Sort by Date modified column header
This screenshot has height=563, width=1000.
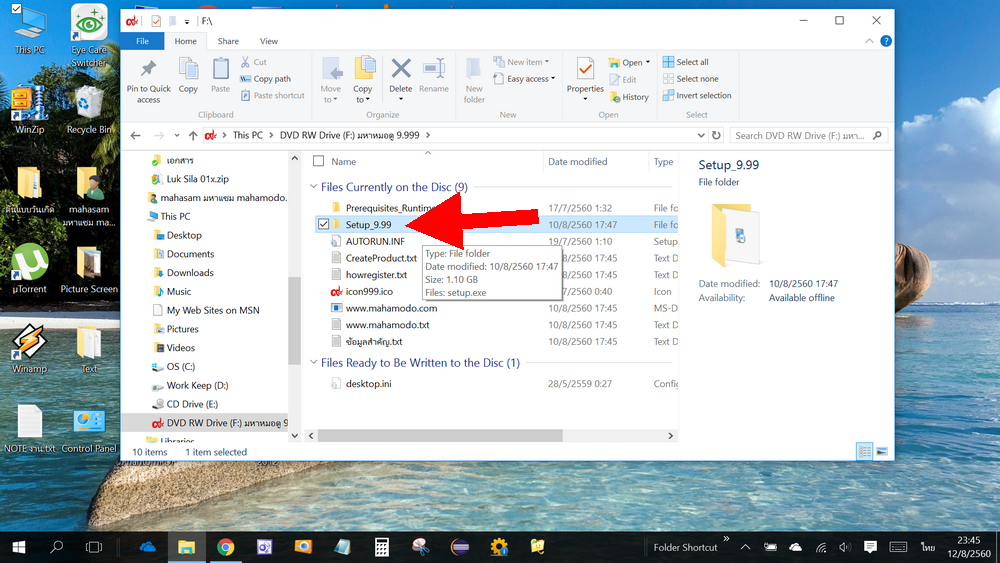coord(578,161)
